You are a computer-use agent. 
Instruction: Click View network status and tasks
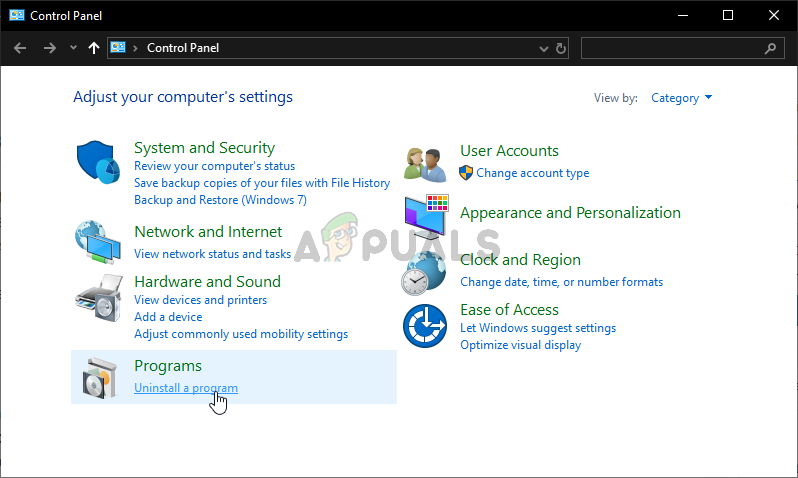coord(212,254)
